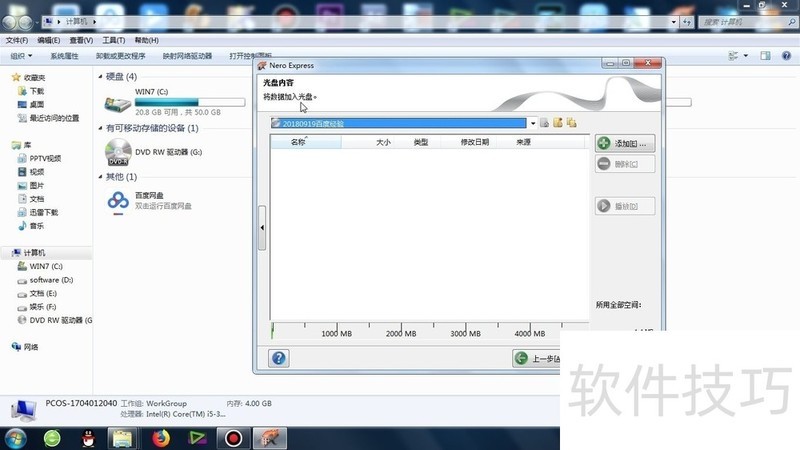The height and width of the screenshot is (450, 800).
Task: Open the QQ penguin taskbar icon
Action: coord(87,437)
